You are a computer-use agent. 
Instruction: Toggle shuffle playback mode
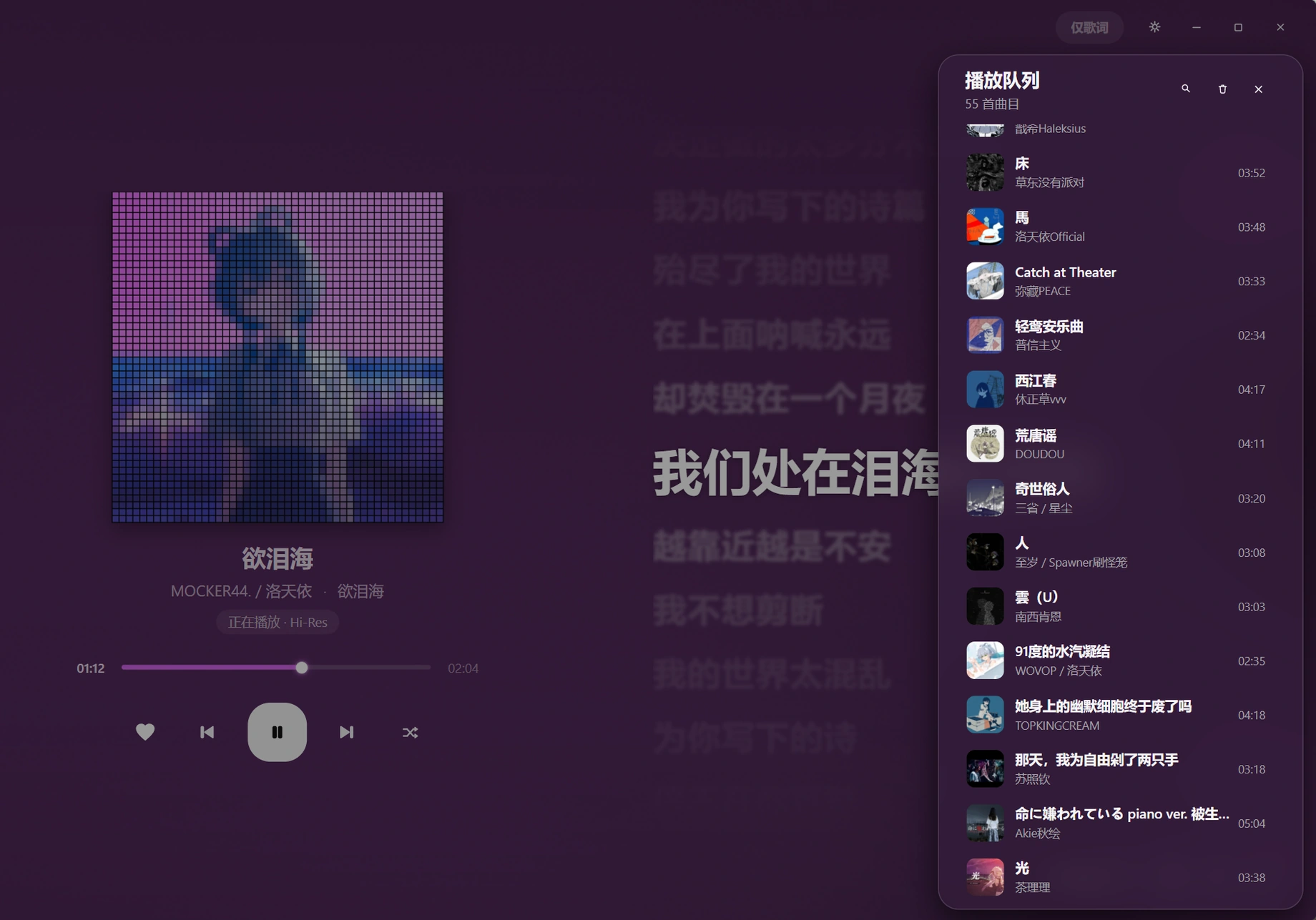(x=410, y=732)
